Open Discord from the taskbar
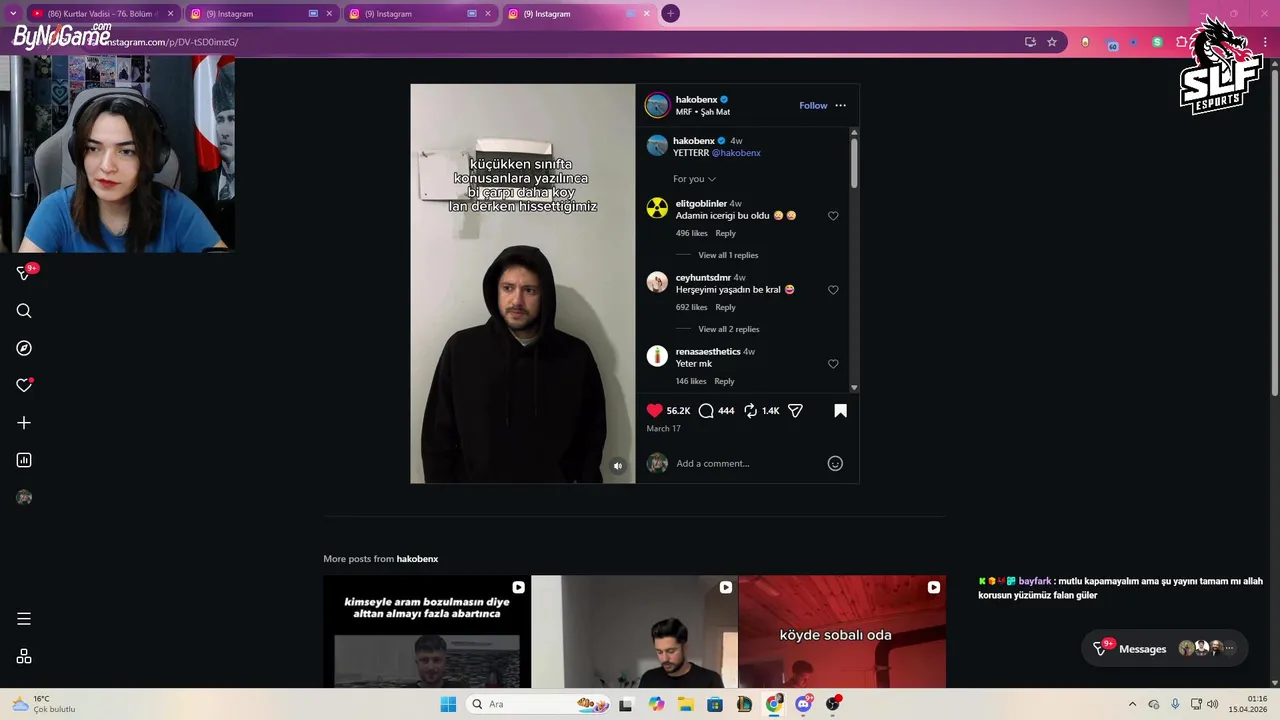This screenshot has width=1280, height=720. pyautogui.click(x=804, y=704)
